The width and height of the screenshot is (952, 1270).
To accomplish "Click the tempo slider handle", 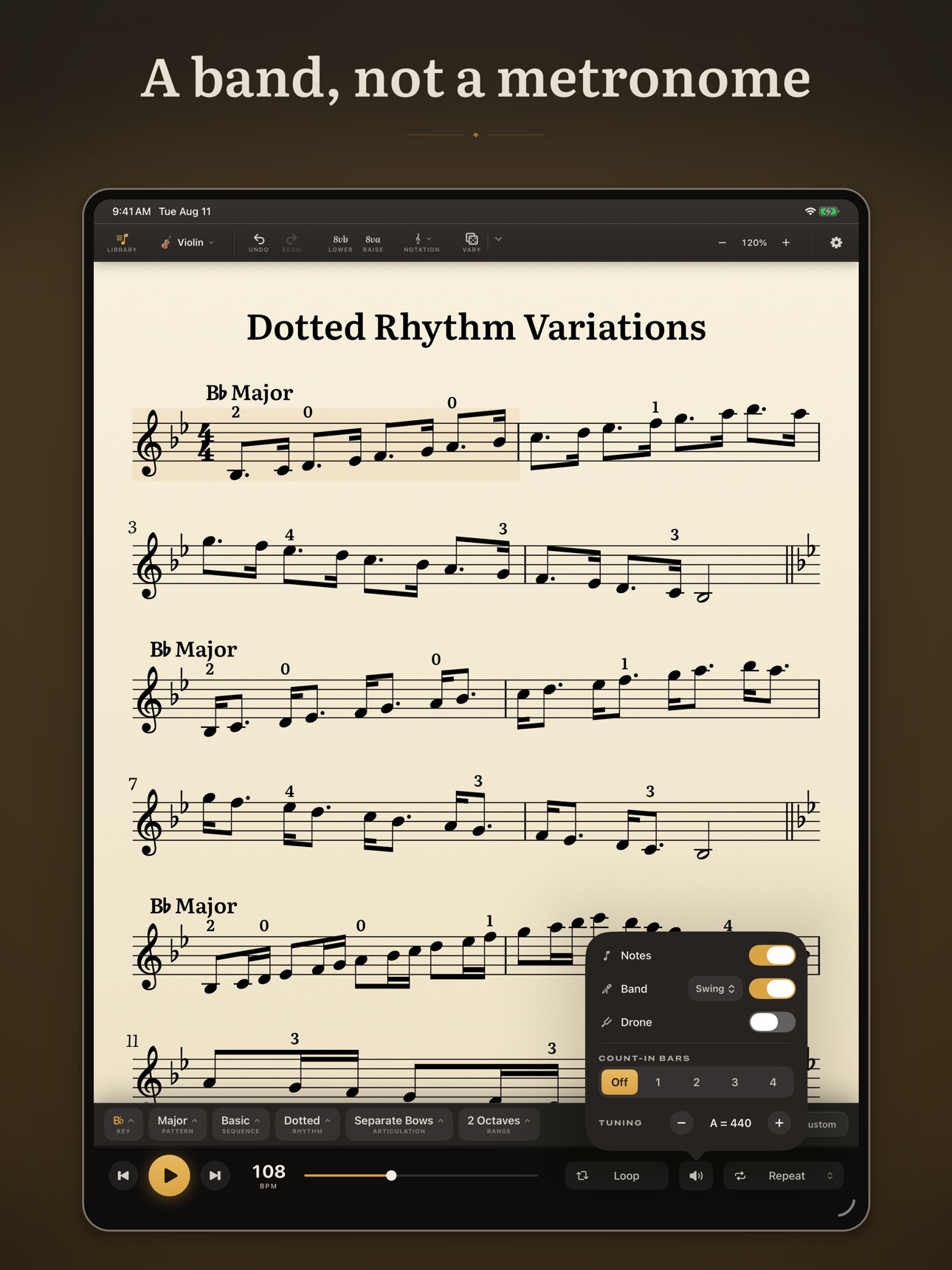I will click(391, 1175).
